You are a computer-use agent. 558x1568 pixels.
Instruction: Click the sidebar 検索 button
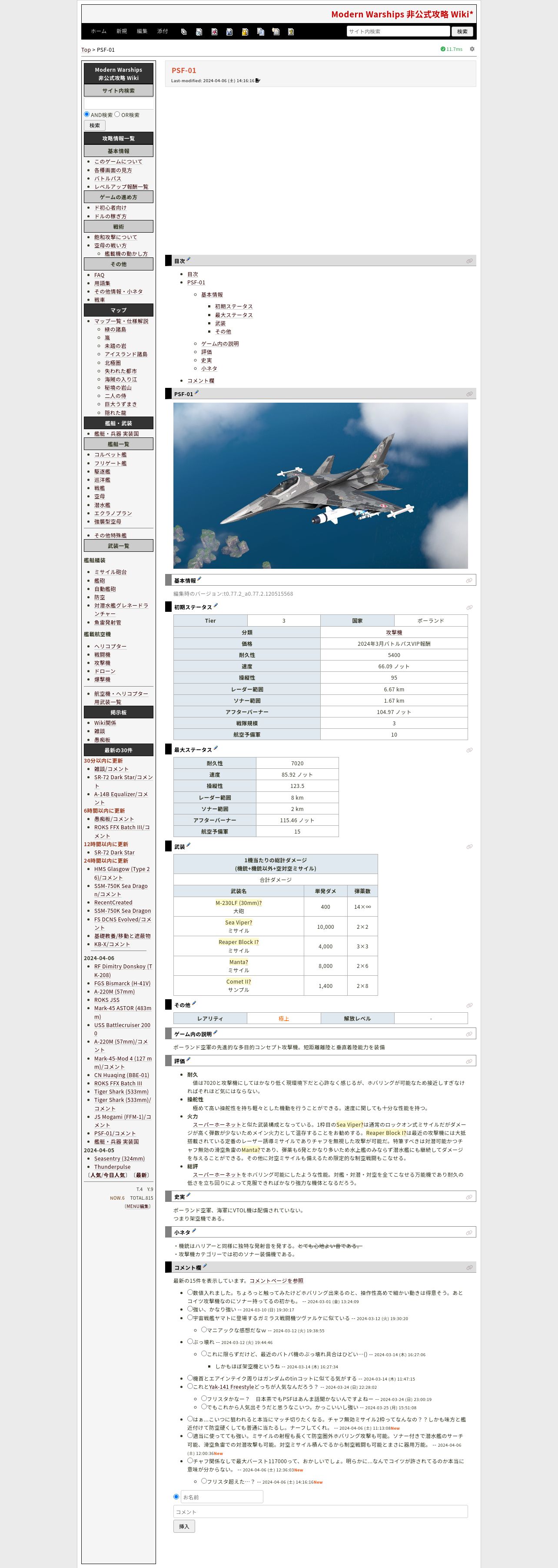94,125
